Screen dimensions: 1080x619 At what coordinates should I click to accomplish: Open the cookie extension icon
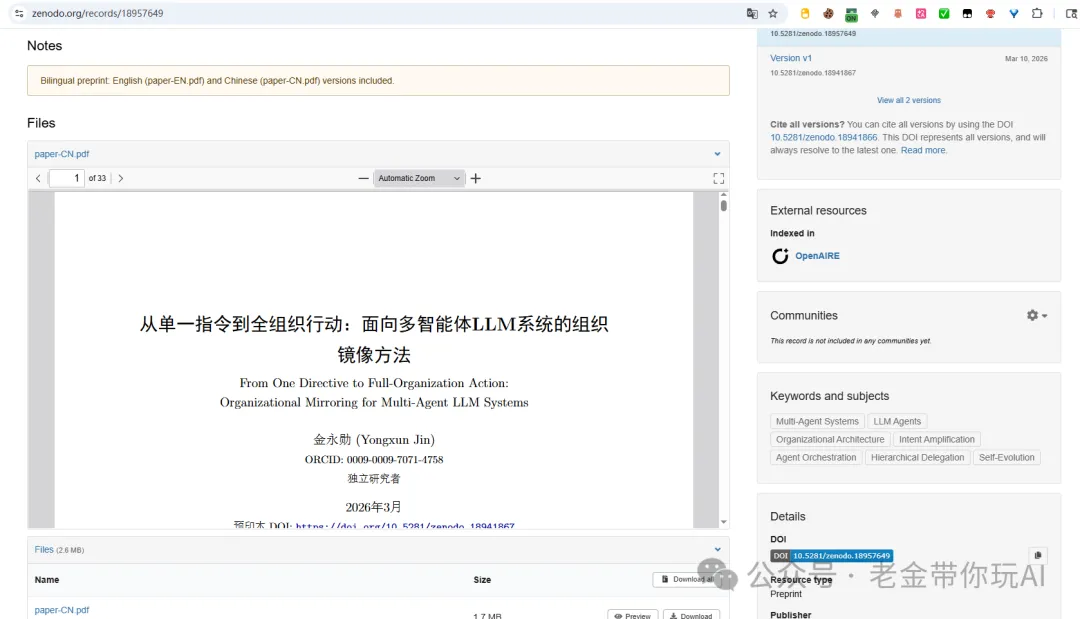tap(828, 13)
